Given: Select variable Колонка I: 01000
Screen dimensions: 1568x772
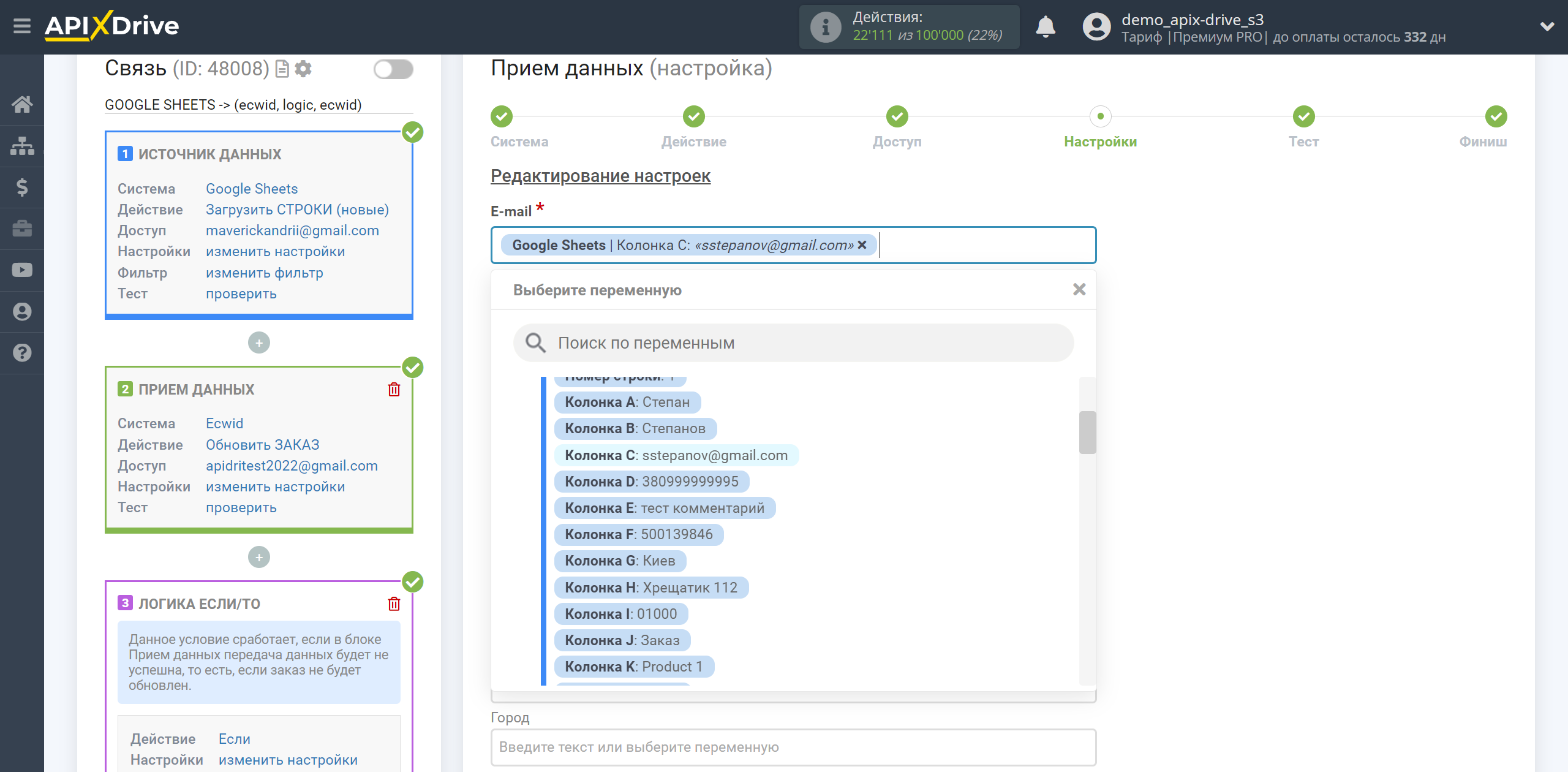Looking at the screenshot, I should pos(621,614).
